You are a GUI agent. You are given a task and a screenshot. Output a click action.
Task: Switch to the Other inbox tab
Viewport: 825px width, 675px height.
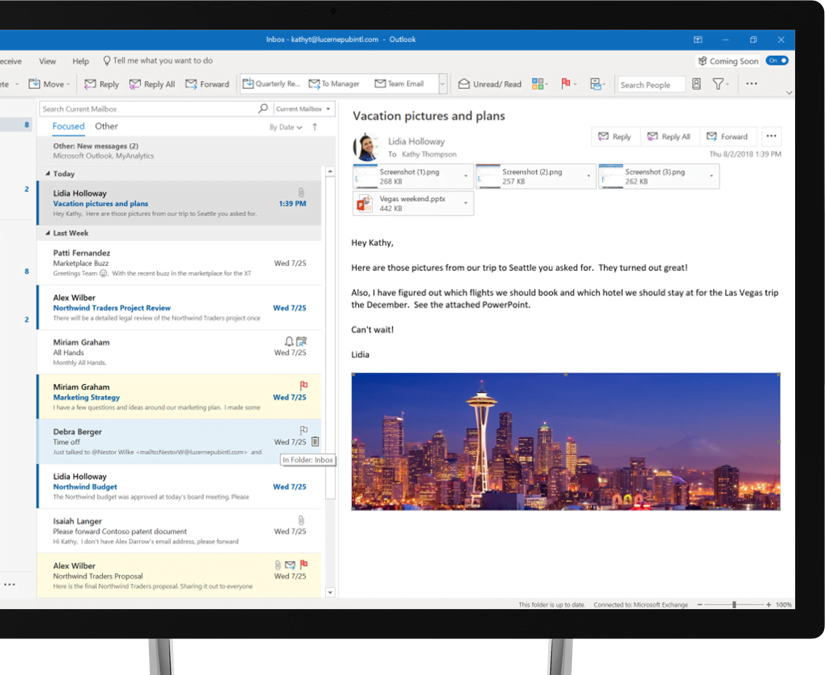(106, 126)
